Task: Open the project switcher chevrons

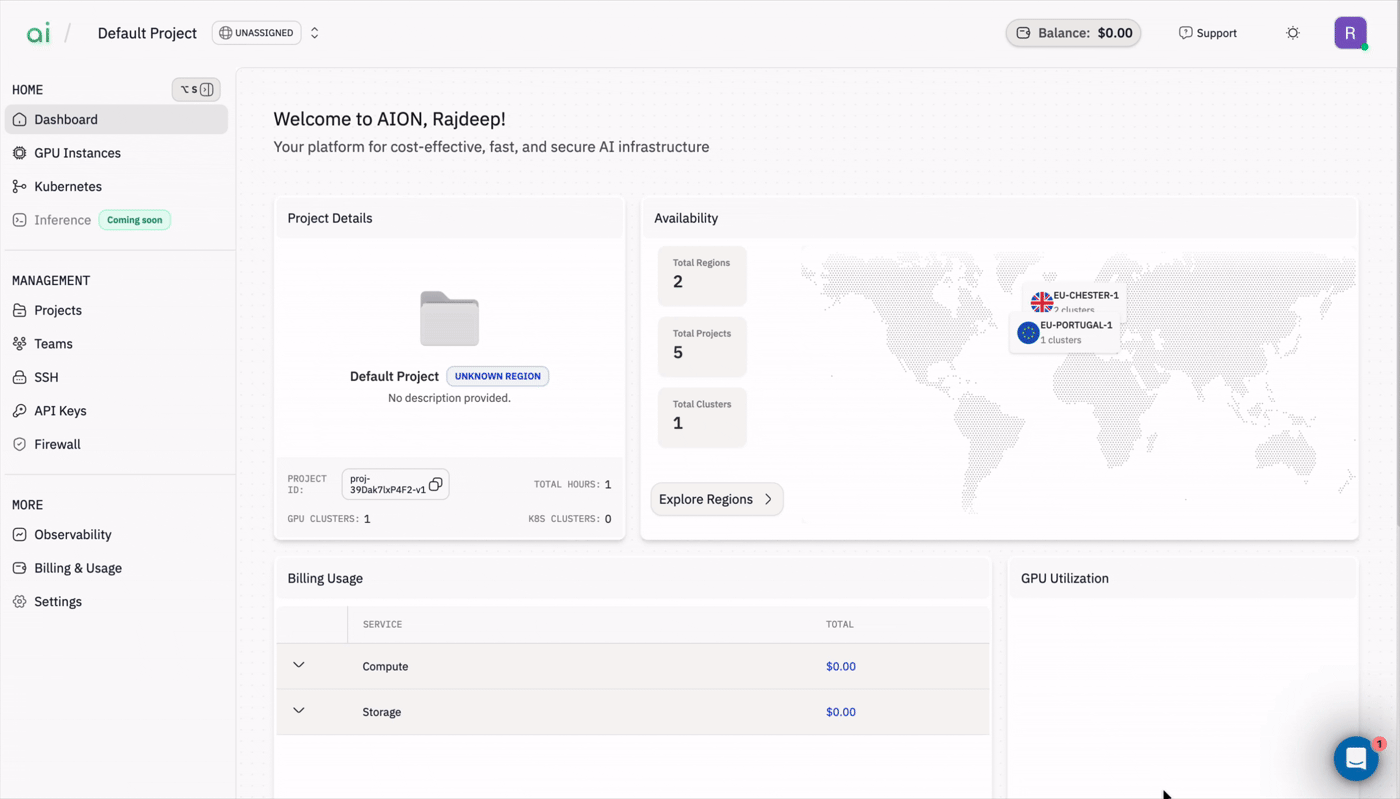Action: (x=314, y=33)
